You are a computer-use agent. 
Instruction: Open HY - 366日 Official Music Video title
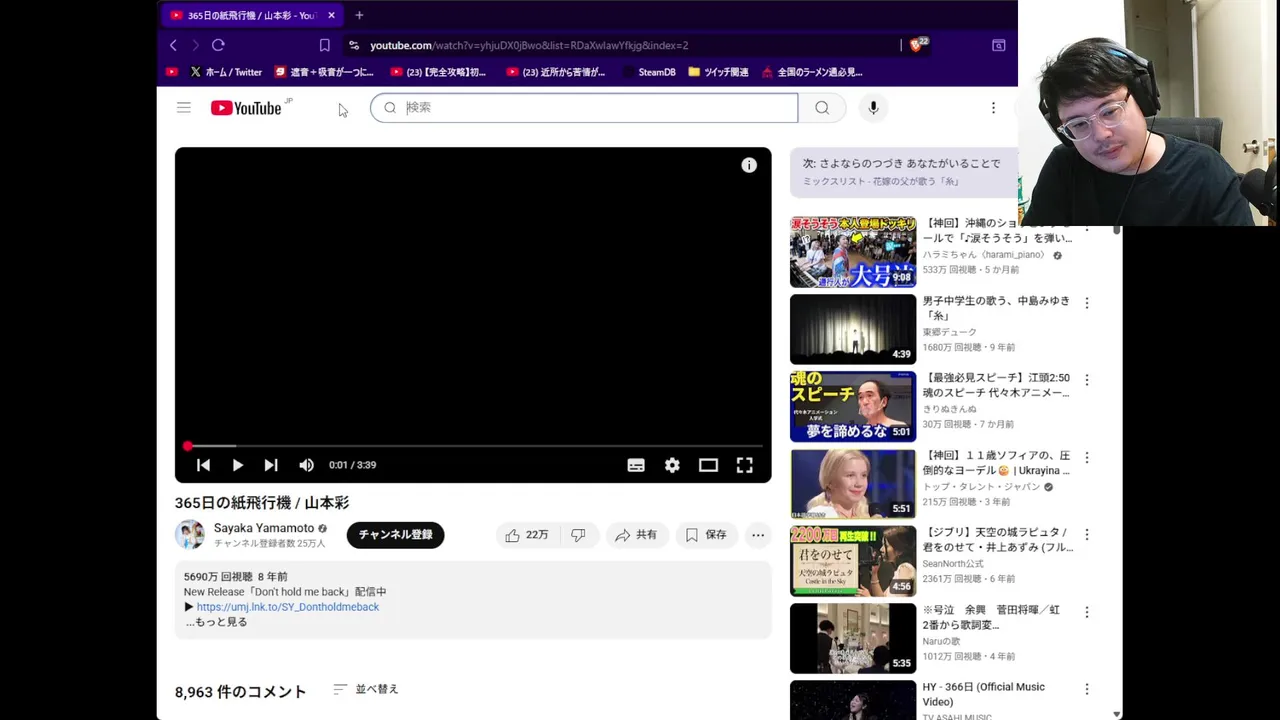(x=984, y=694)
